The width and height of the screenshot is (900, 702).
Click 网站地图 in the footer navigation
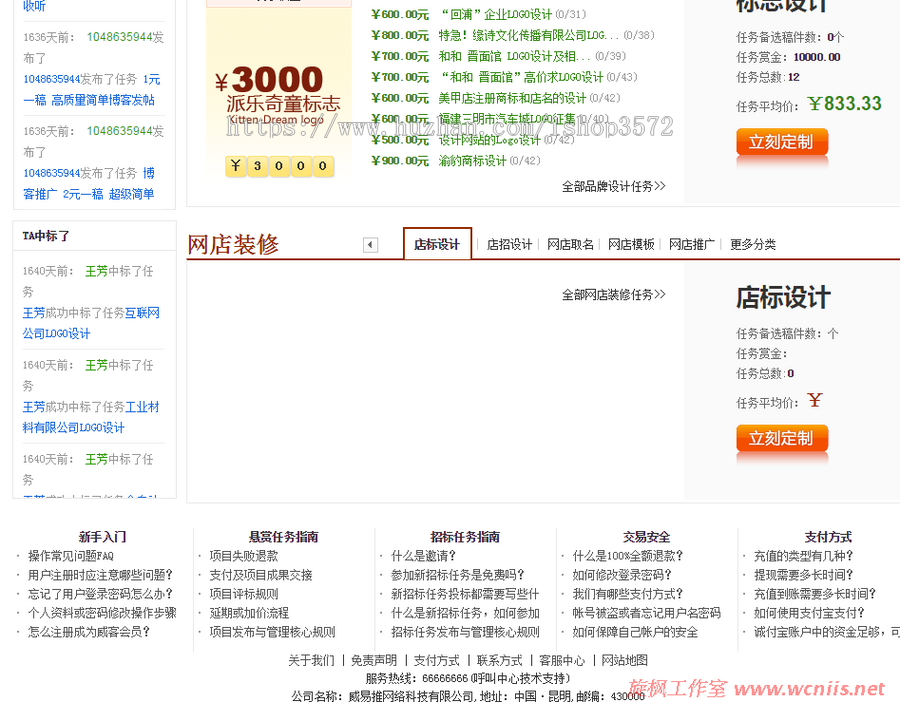click(622, 660)
